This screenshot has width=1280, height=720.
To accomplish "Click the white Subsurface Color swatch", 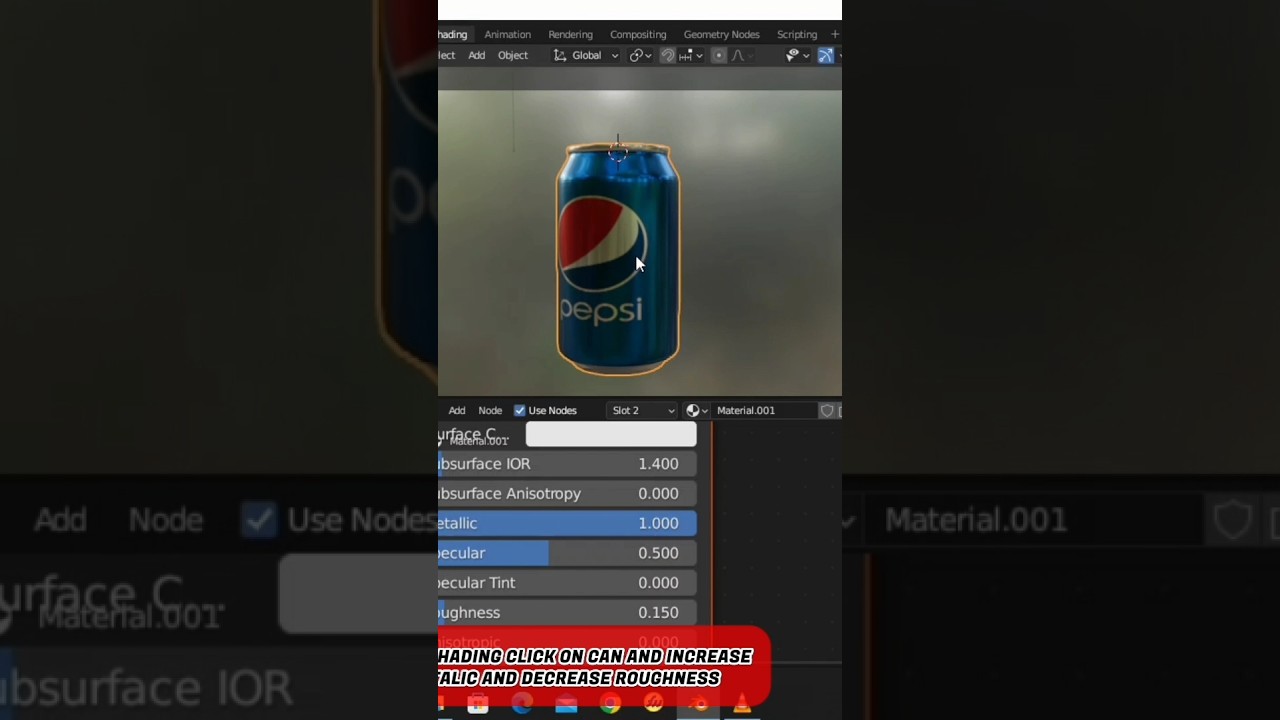I will [x=611, y=434].
